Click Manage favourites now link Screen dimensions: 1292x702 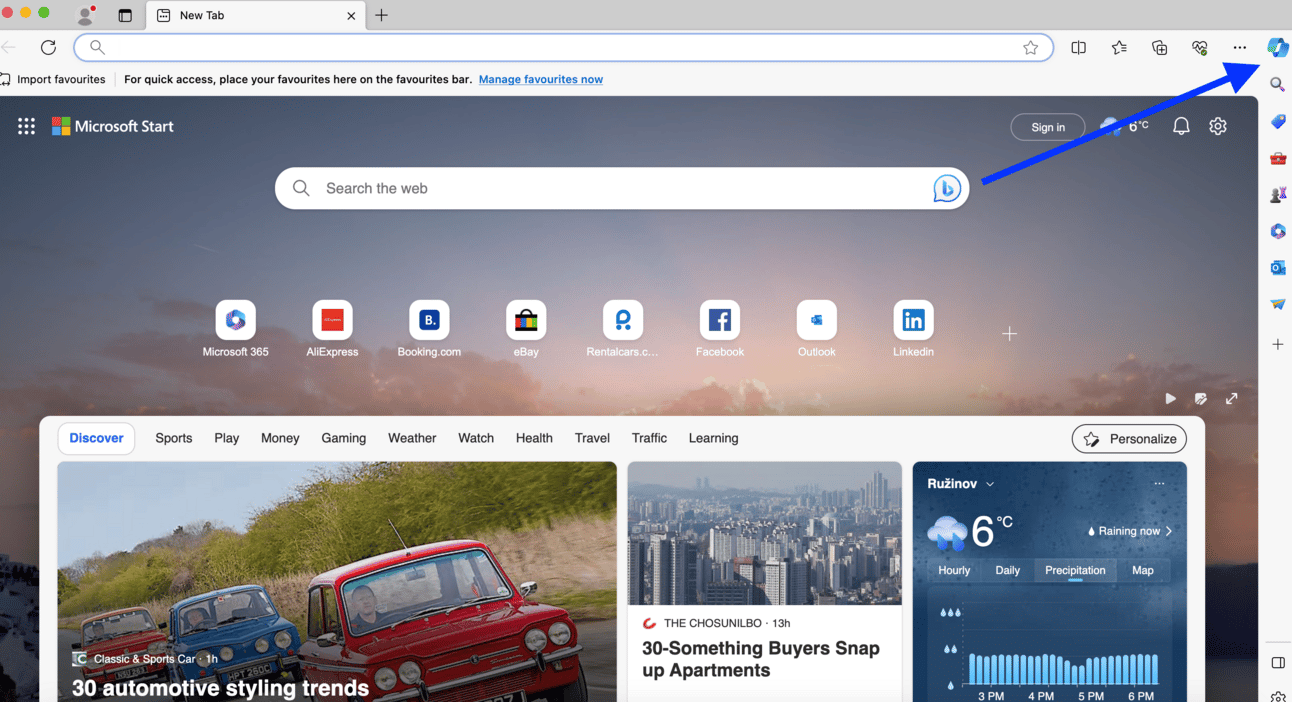point(541,79)
